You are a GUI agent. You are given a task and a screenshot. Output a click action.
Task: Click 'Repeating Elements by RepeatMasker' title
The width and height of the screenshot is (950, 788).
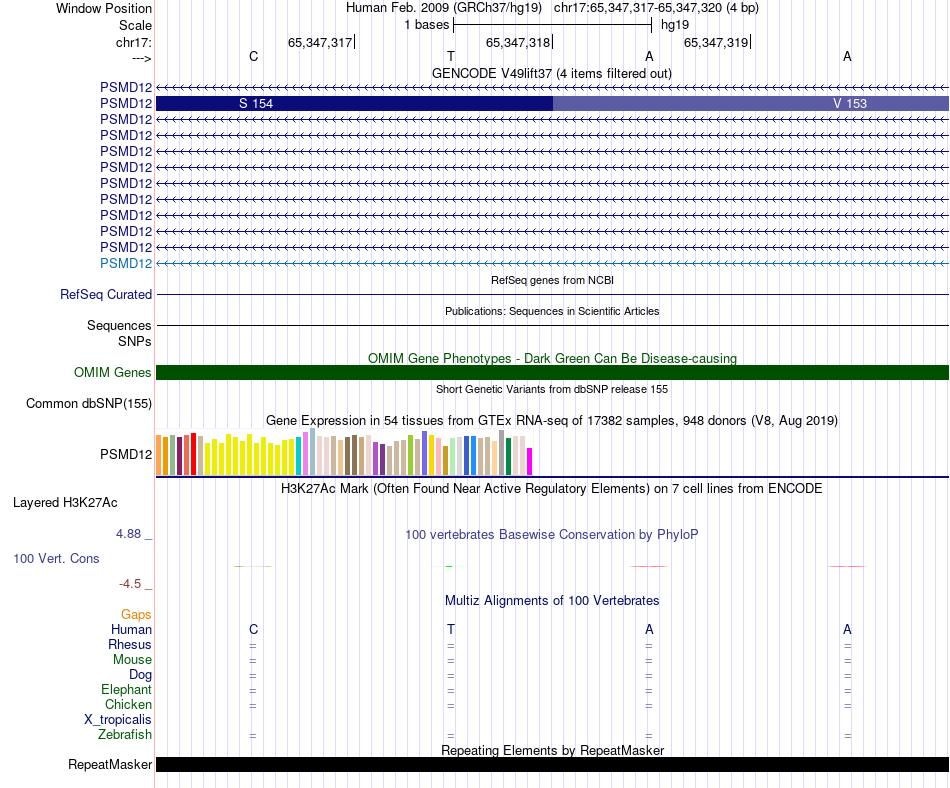[553, 750]
